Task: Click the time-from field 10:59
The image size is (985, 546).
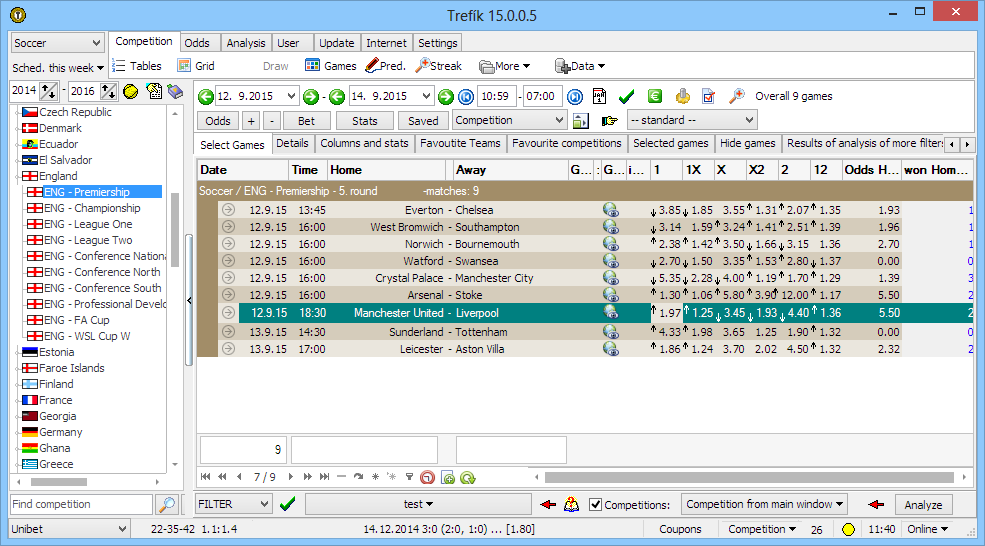Action: tap(496, 96)
